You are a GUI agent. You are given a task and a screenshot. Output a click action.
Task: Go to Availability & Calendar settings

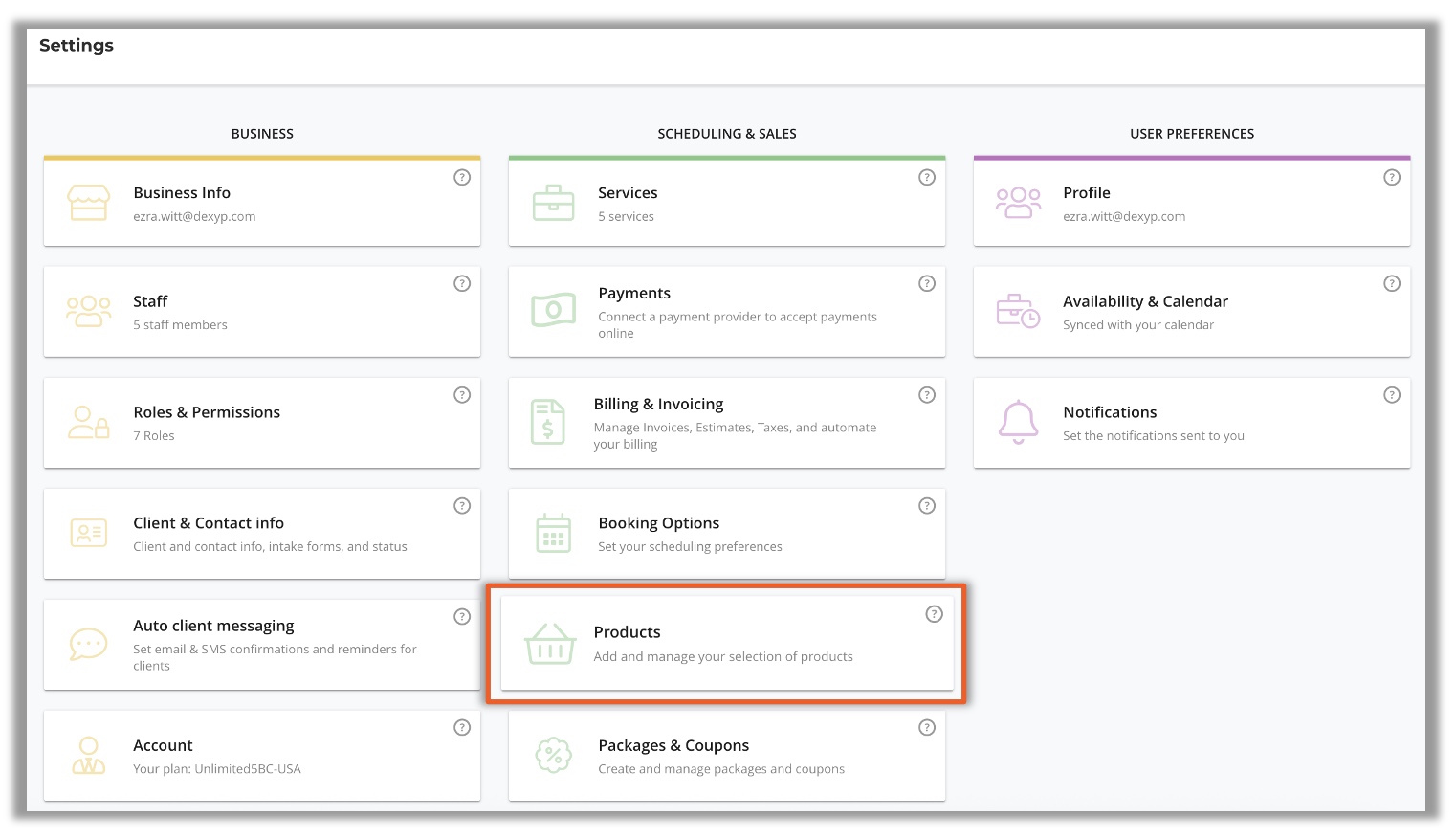tap(1145, 301)
